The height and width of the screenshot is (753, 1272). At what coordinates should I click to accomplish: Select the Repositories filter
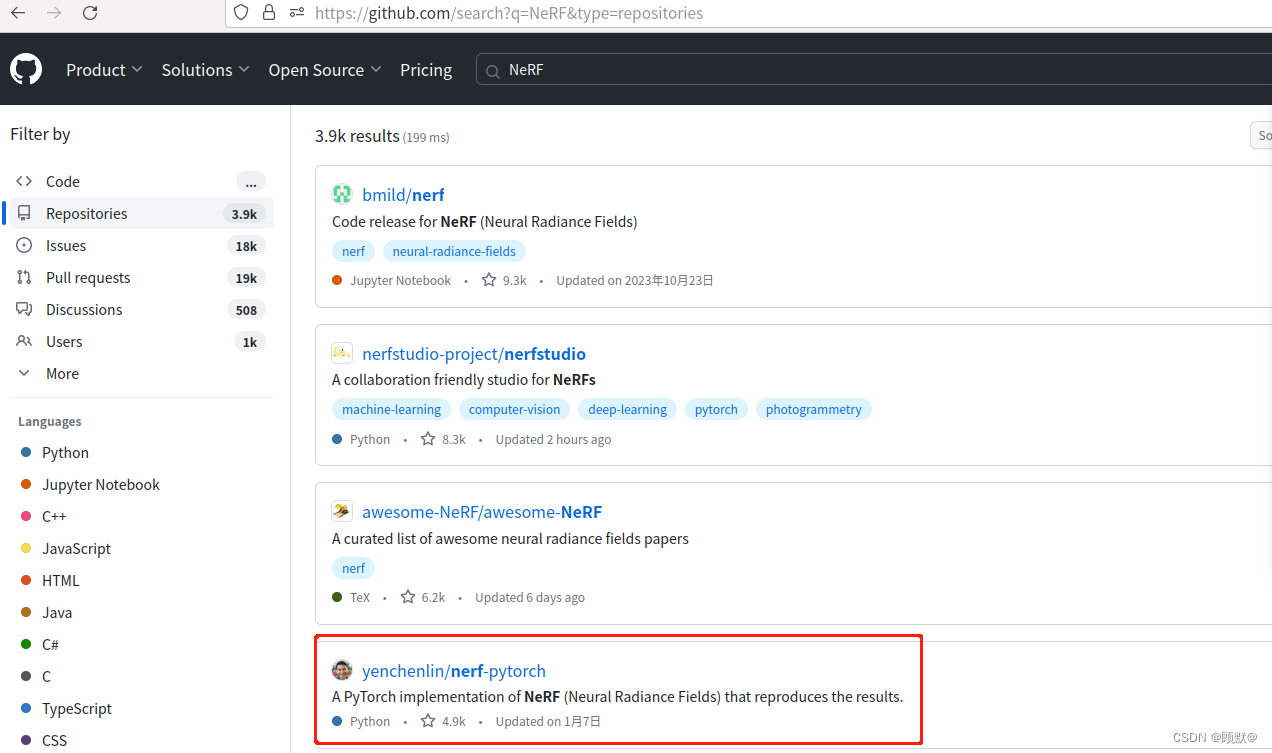140,213
